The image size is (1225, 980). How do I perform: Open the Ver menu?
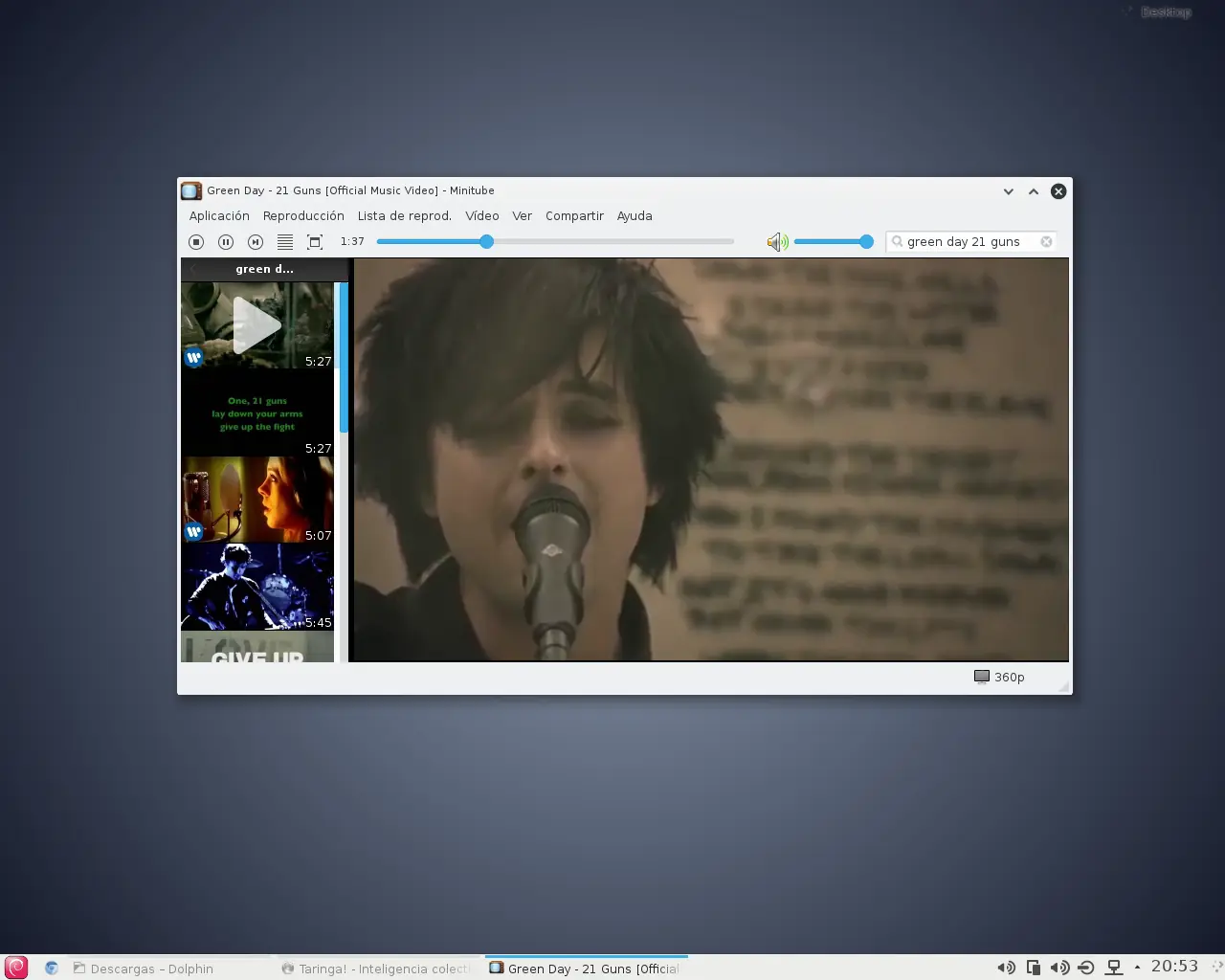(x=522, y=216)
